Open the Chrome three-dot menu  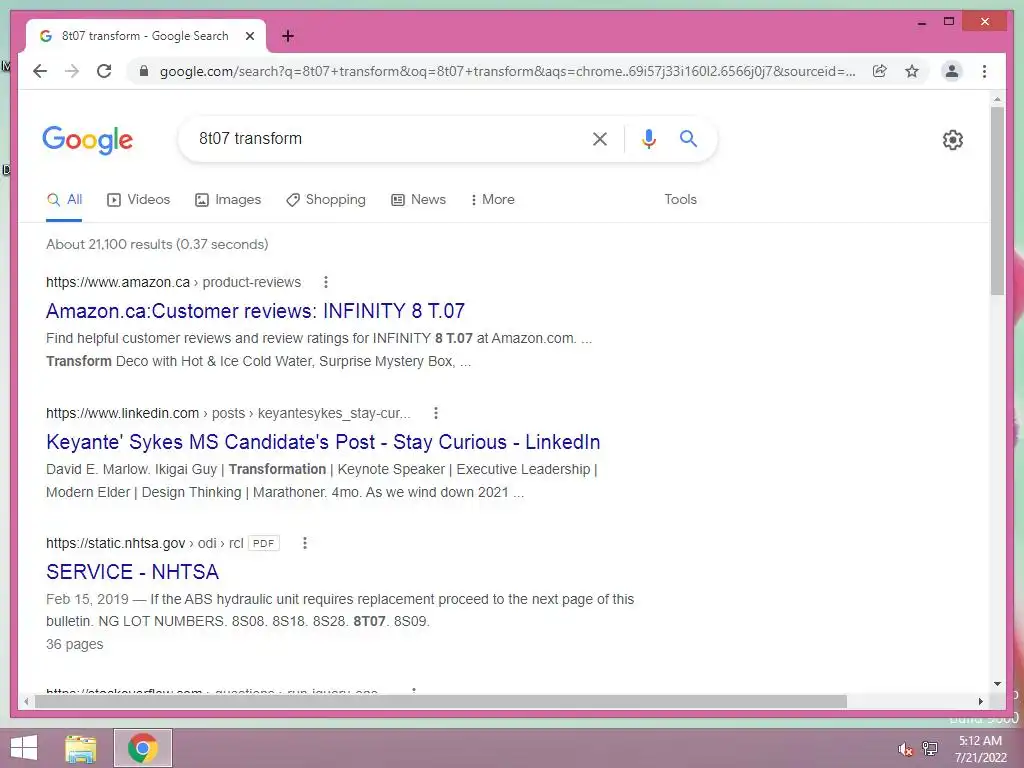984,71
